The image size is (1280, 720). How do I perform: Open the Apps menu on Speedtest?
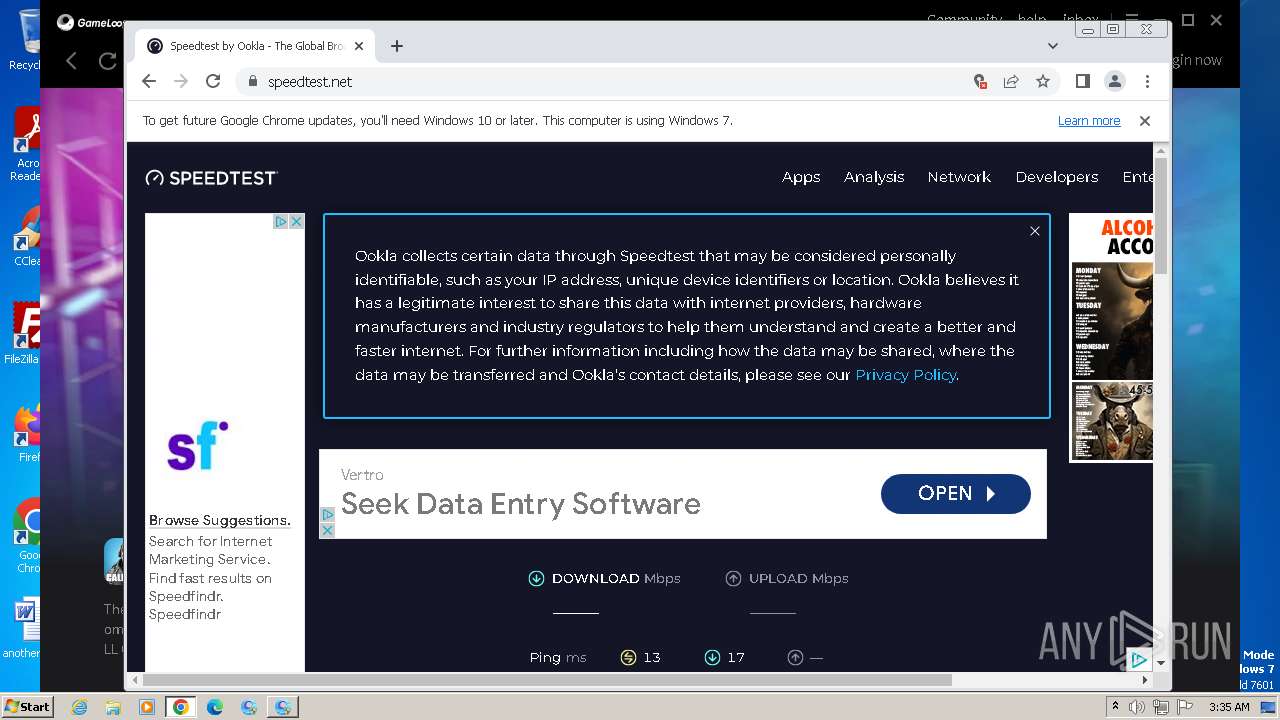[x=801, y=177]
